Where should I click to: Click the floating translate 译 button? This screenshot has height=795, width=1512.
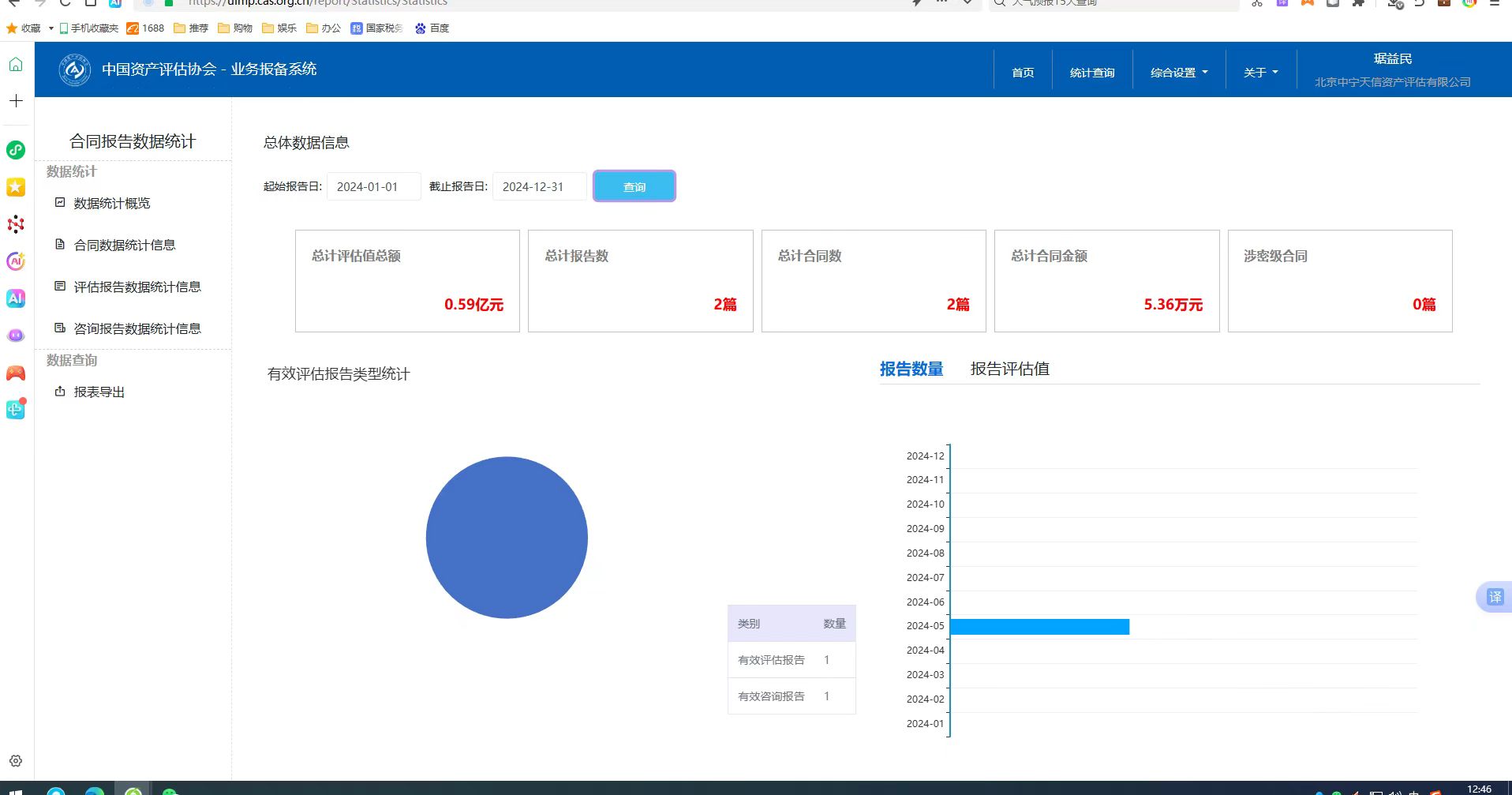coord(1495,597)
